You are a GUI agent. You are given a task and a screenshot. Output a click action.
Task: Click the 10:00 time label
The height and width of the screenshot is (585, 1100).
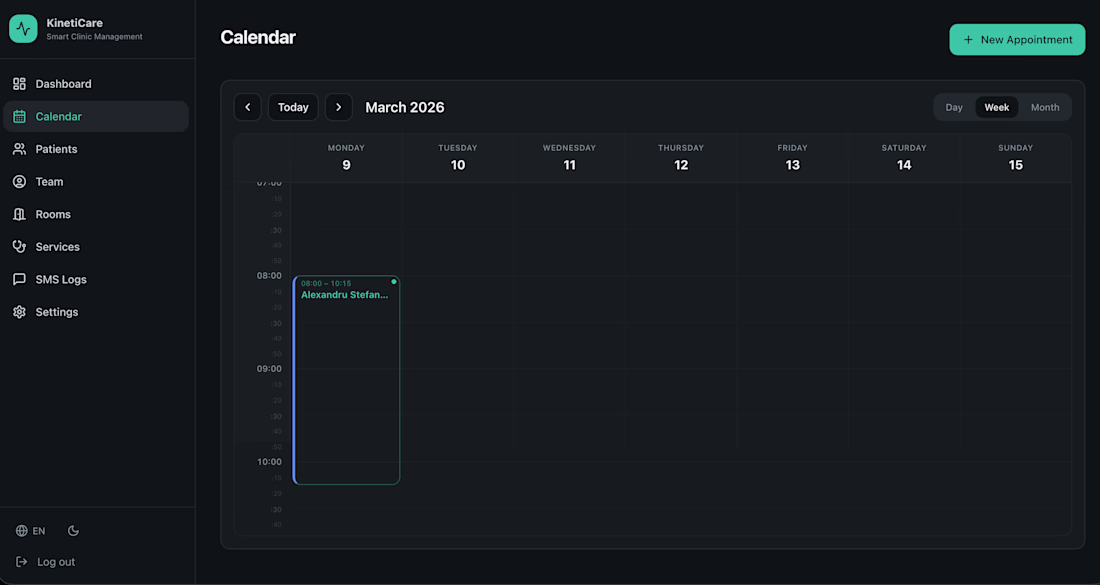269,462
